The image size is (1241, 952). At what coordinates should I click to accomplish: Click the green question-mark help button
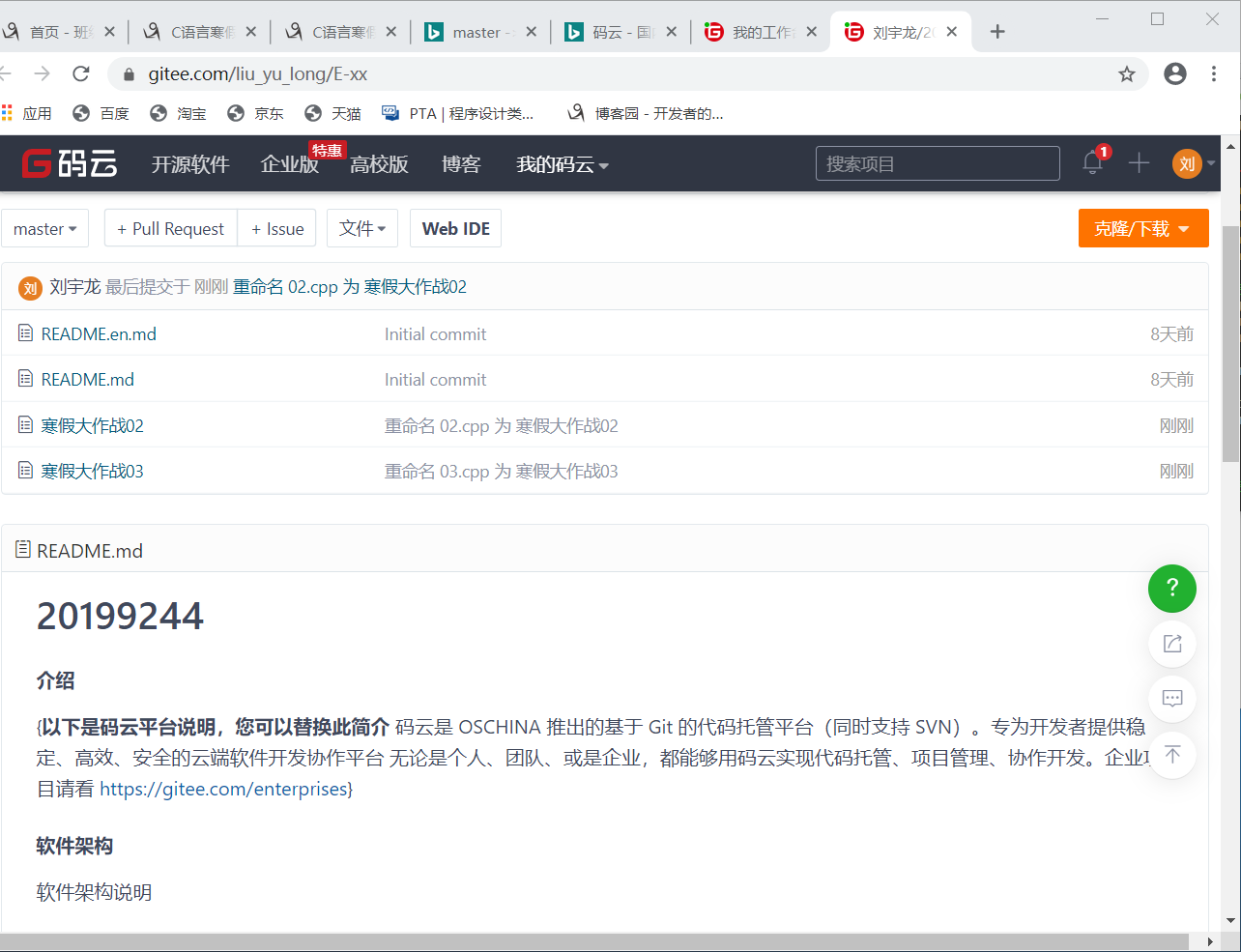click(1172, 589)
